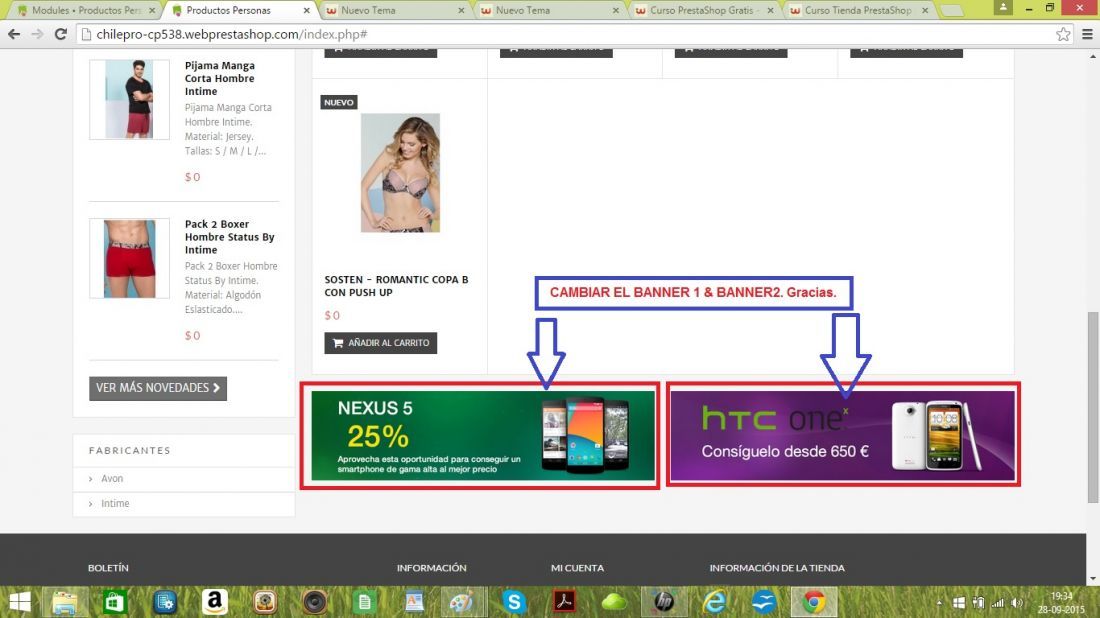1100x618 pixels.
Task: Click the Boletín footer heading
Action: tap(108, 567)
